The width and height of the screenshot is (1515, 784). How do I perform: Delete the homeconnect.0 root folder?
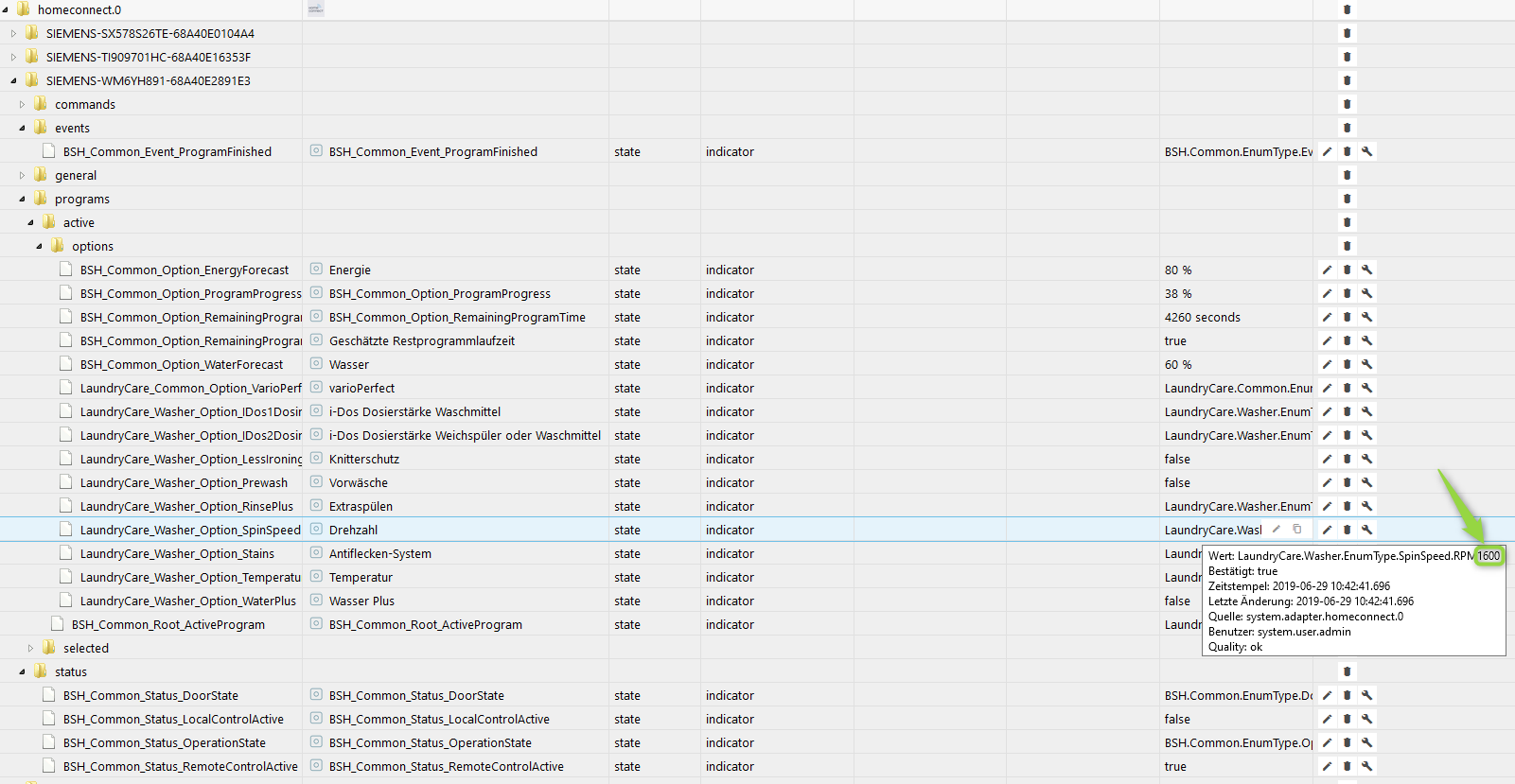(1348, 9)
